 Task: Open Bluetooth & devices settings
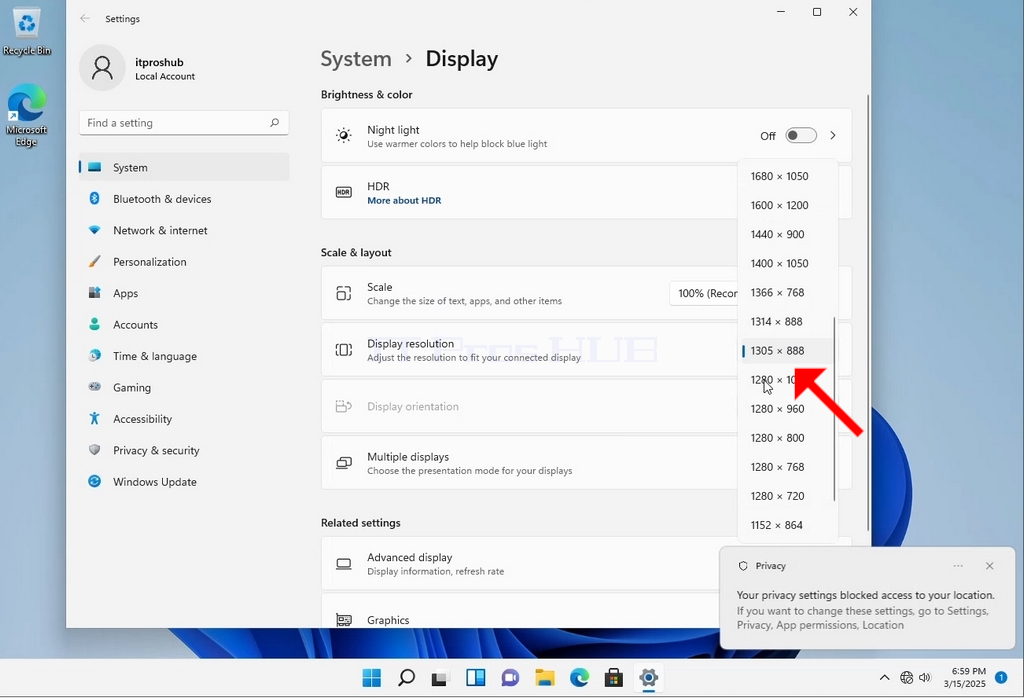[x=184, y=198]
